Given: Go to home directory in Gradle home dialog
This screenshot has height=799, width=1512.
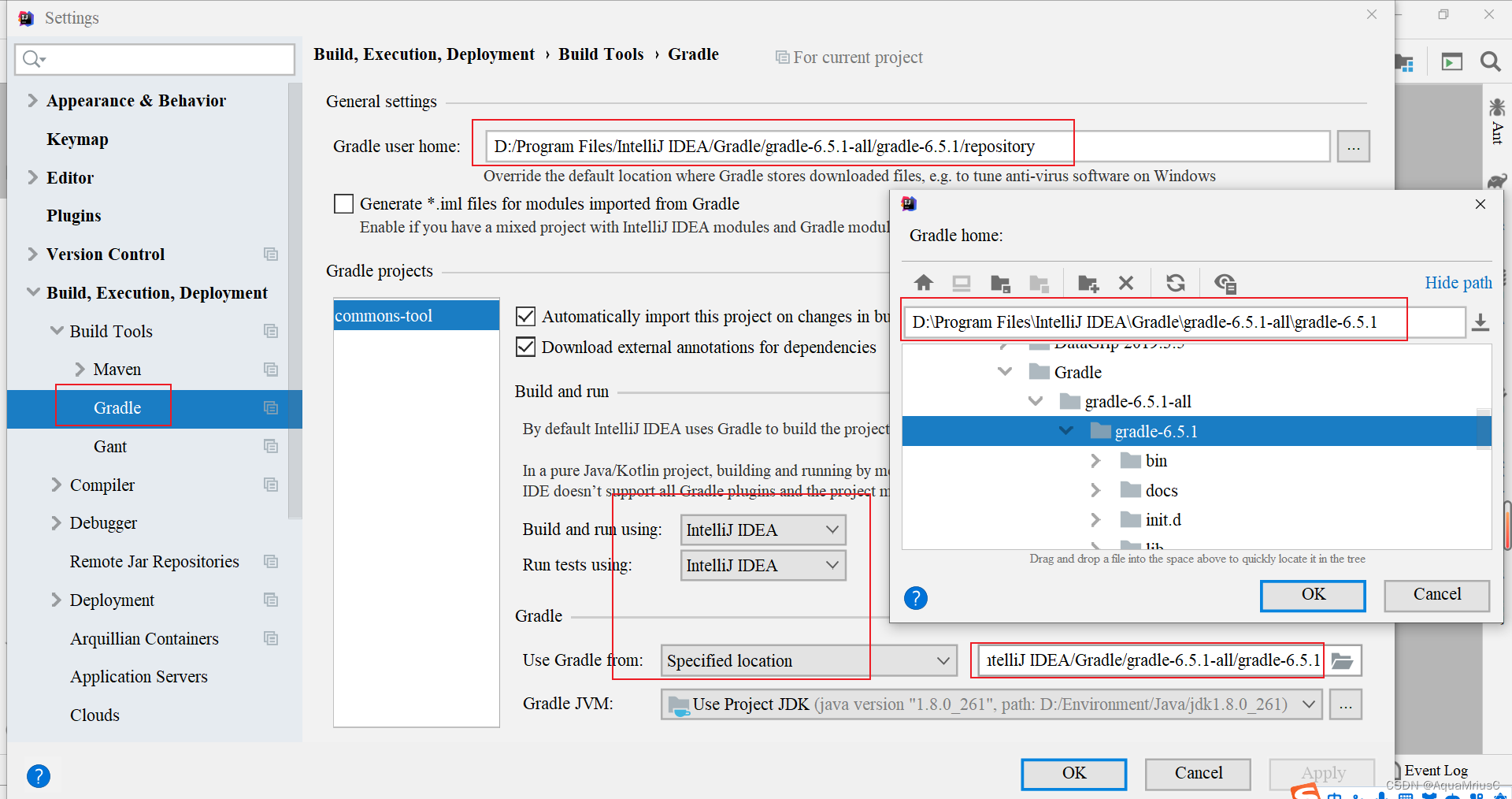Looking at the screenshot, I should pos(924,283).
